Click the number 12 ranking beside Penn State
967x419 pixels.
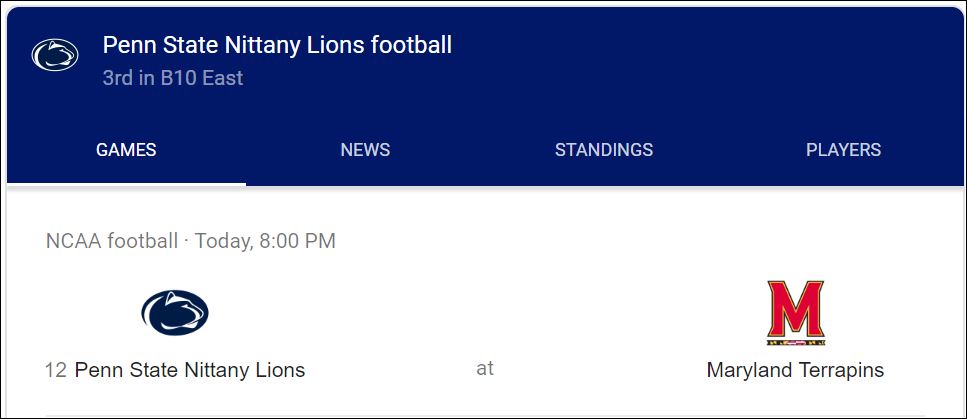coord(56,370)
